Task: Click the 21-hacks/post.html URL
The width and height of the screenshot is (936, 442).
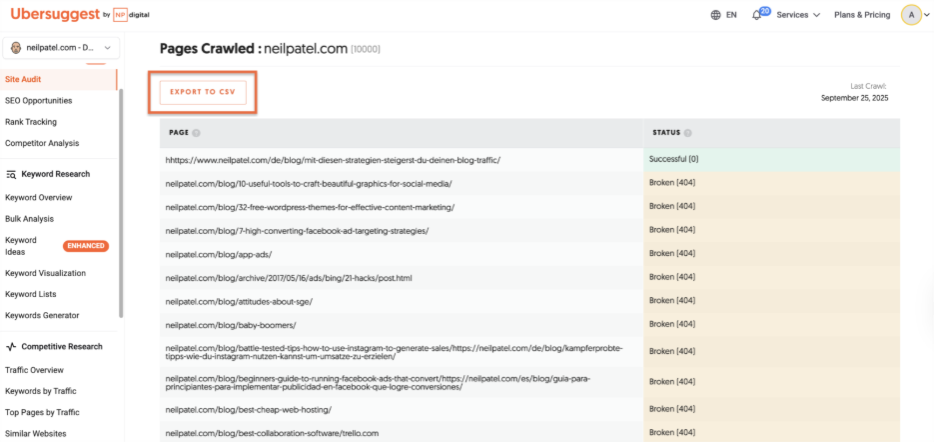Action: click(x=289, y=278)
